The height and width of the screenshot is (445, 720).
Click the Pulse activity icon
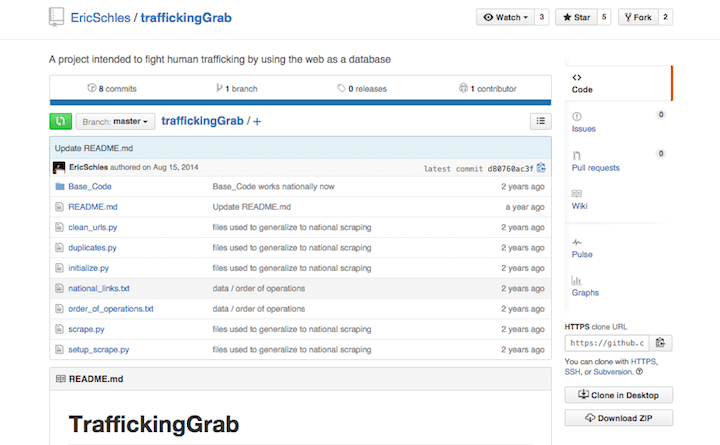577,242
